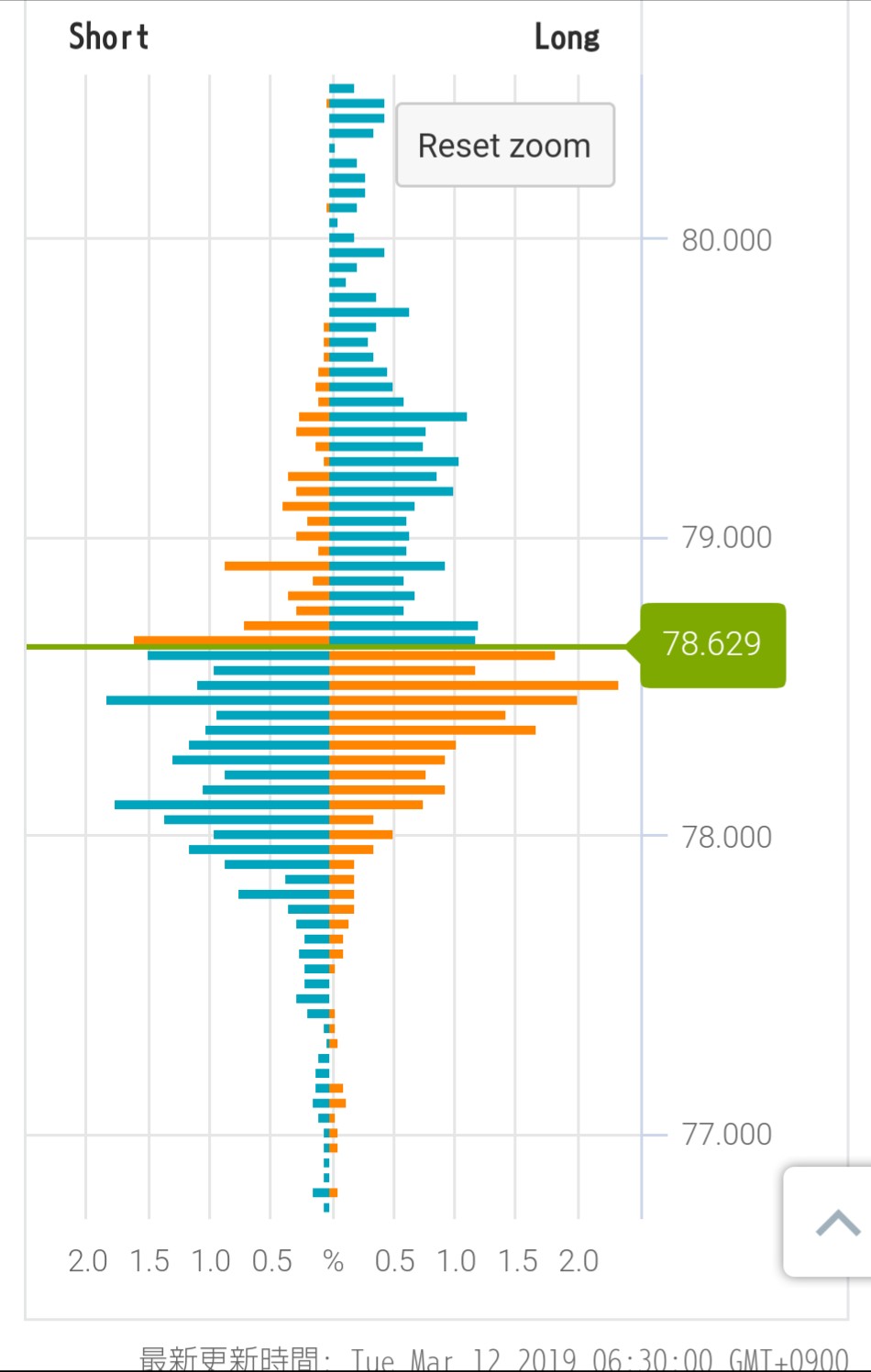Click the % label on the bottom axis
Image resolution: width=871 pixels, height=1372 pixels.
[333, 1261]
